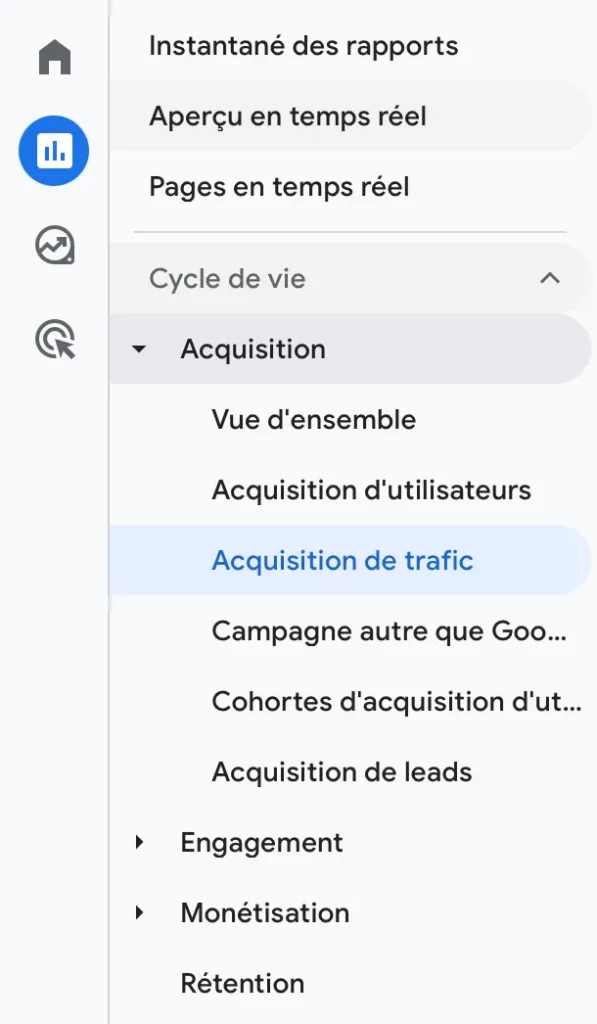This screenshot has height=1024, width=597.
Task: Select the Reports icon (blue bar chart)
Action: 53,151
